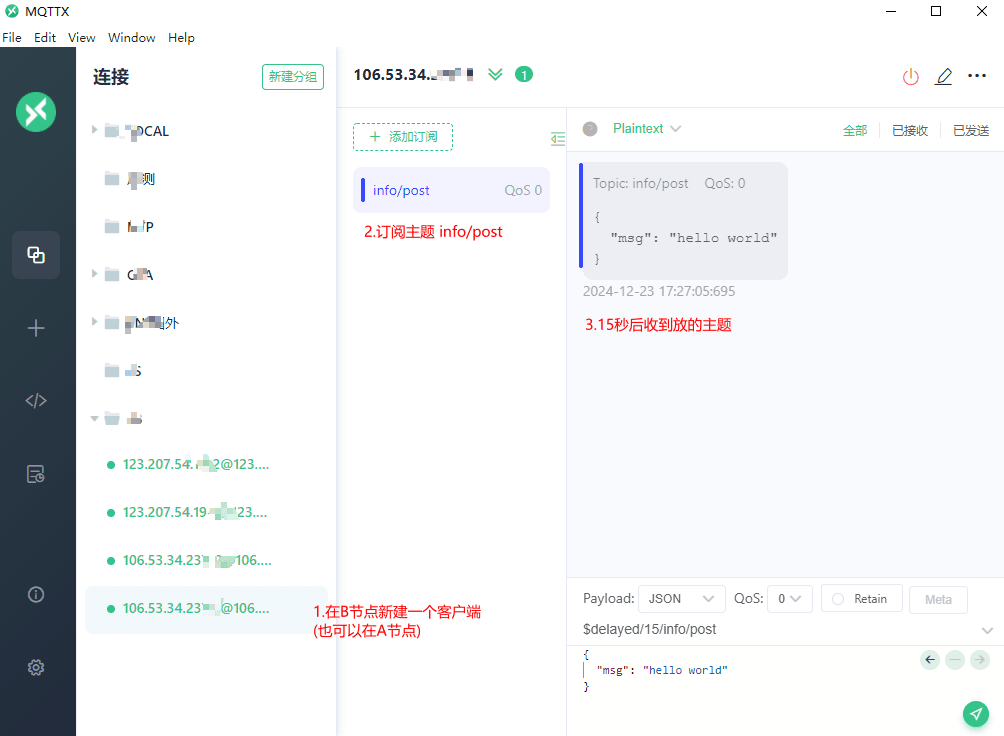Image resolution: width=1004 pixels, height=736 pixels.
Task: Click the blue color bar of info/post subscription
Action: click(x=363, y=190)
